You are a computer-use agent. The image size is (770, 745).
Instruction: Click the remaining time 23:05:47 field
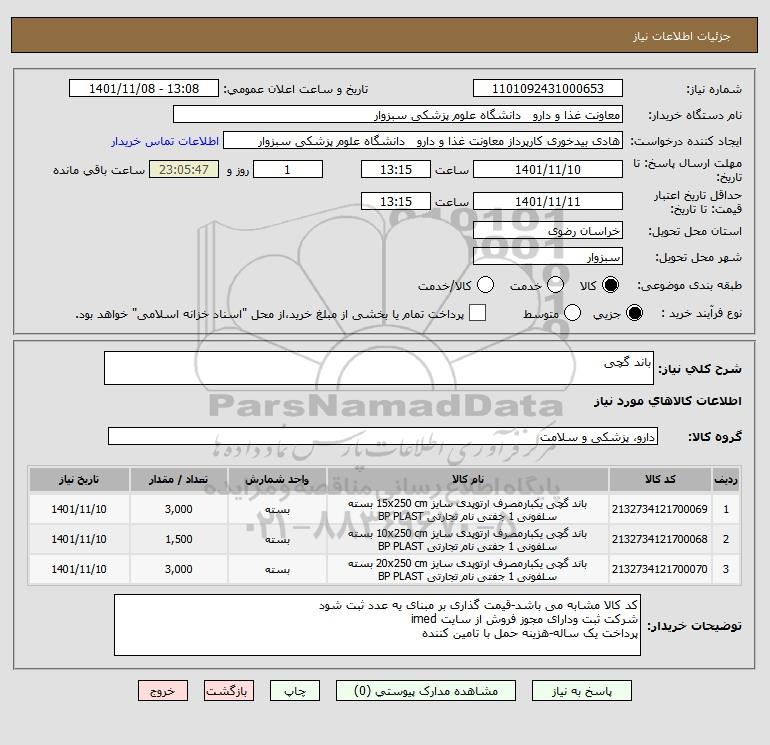coord(184,169)
